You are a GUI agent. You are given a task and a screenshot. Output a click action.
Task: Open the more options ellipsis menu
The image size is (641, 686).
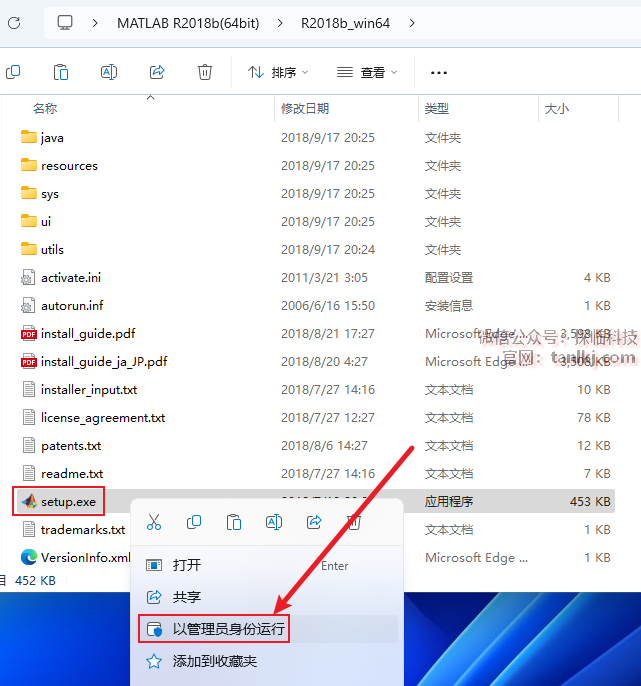click(439, 73)
